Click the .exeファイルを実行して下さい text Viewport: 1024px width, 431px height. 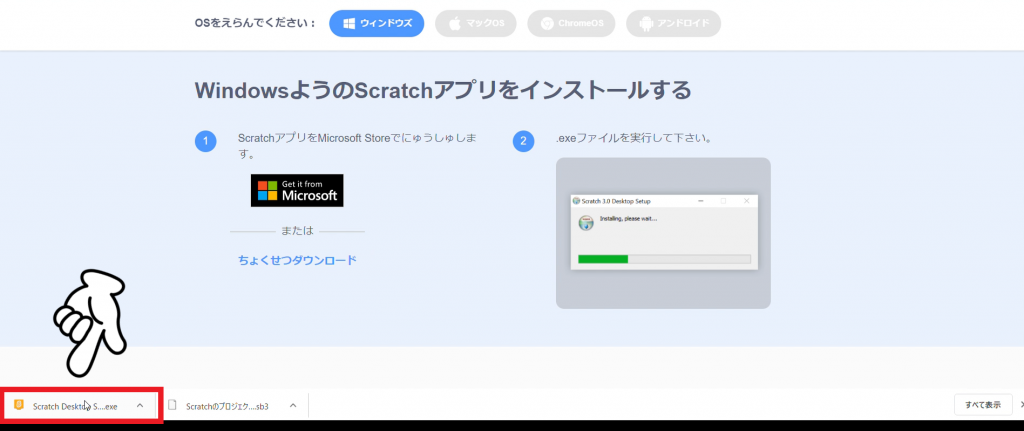[x=633, y=138]
